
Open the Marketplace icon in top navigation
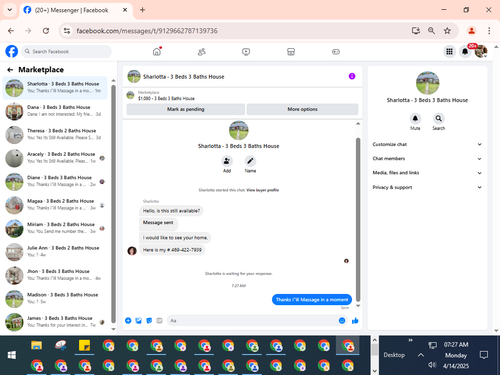tap(291, 52)
